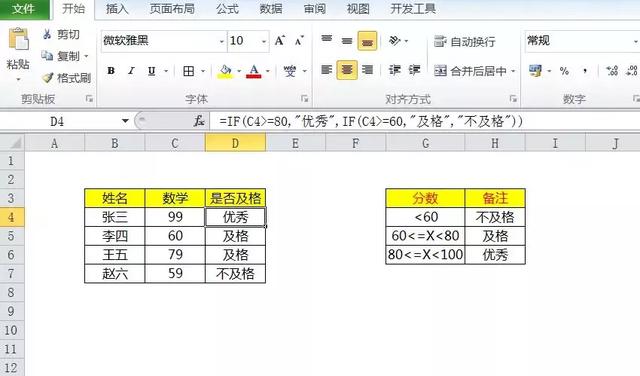Apply comma thousands separator style
Viewport: 640px width, 376px height.
click(x=585, y=71)
